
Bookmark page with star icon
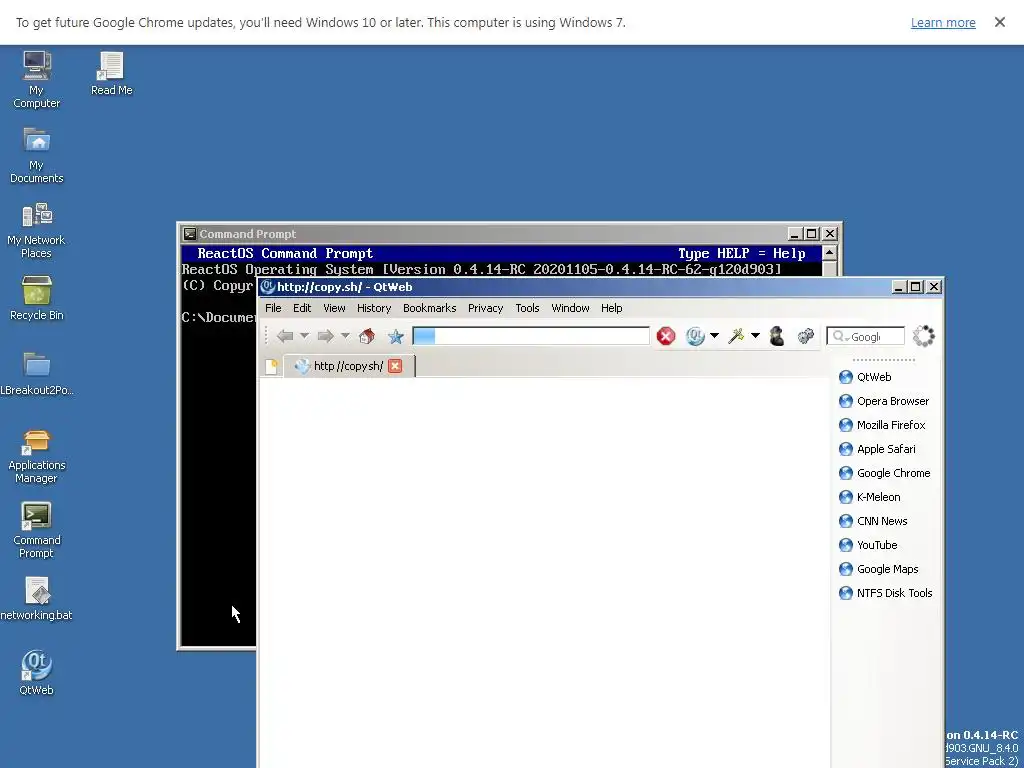coord(396,336)
